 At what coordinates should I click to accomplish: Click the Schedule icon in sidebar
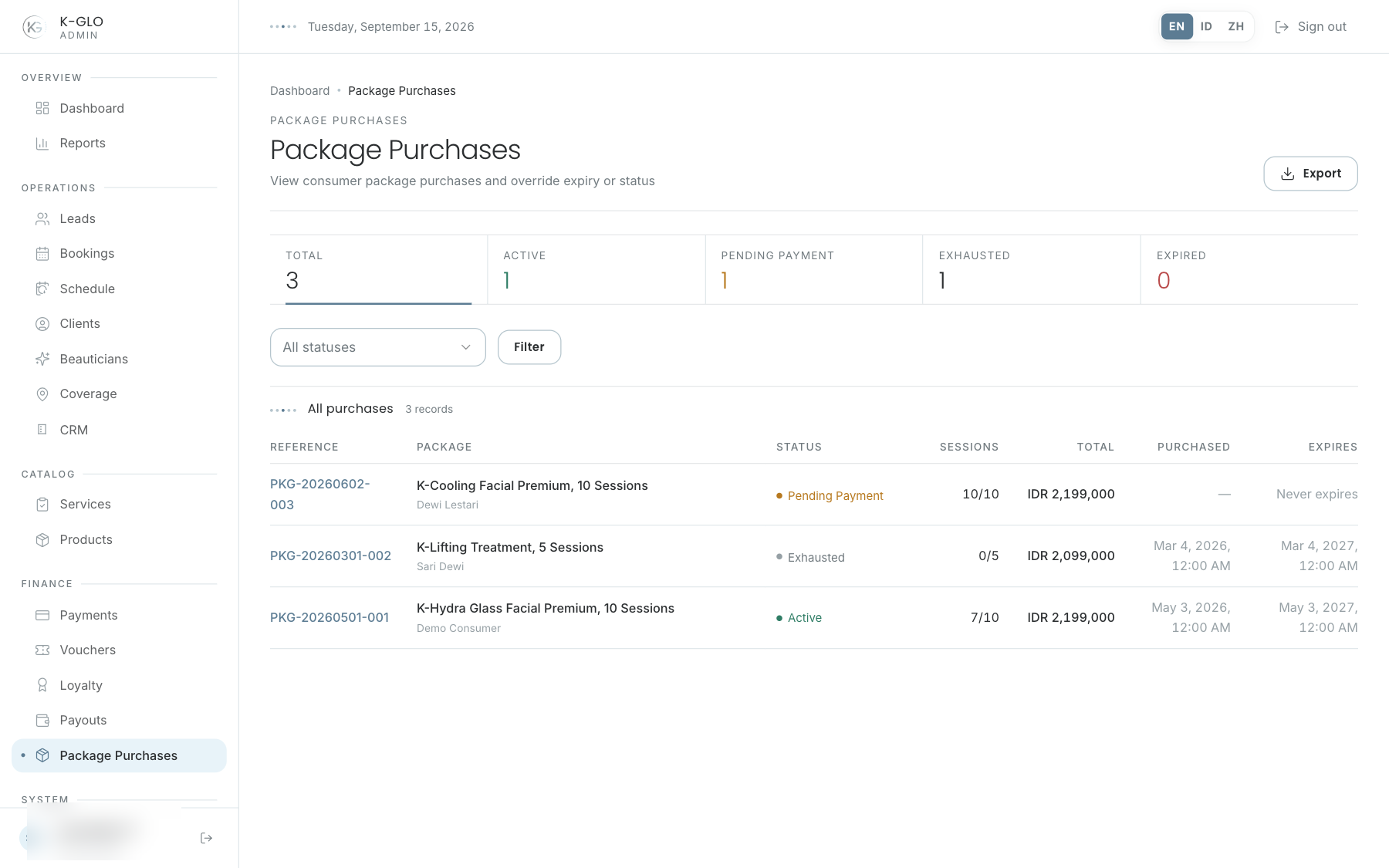coord(42,289)
